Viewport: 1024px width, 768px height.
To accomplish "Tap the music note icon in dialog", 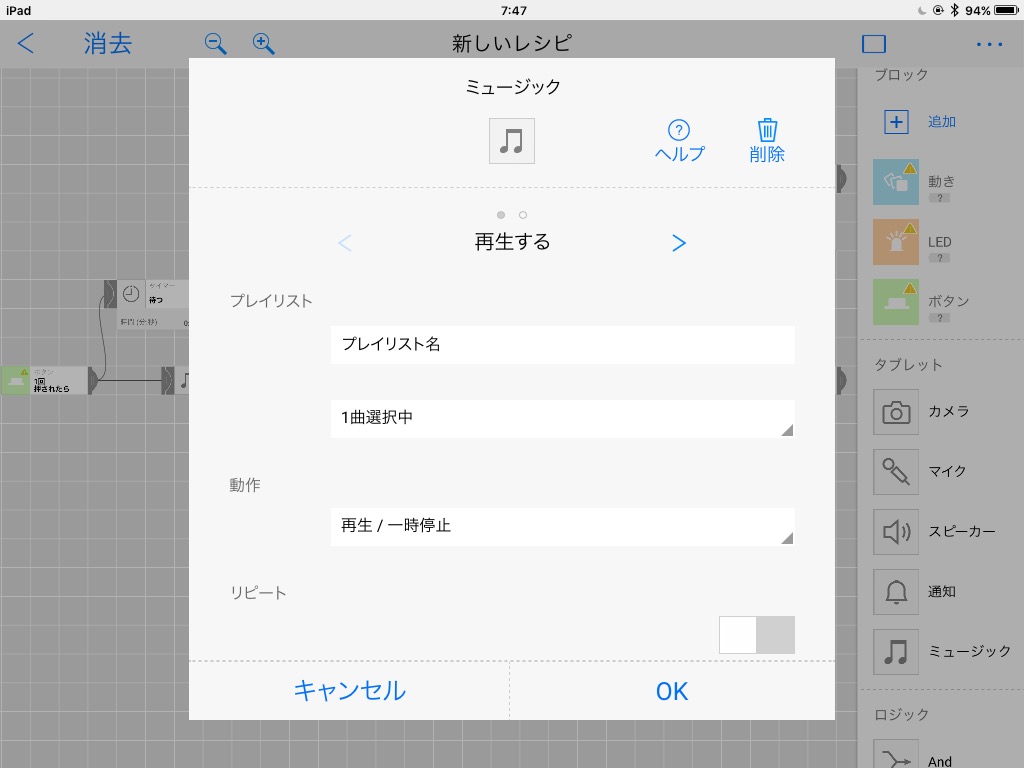I will 511,141.
